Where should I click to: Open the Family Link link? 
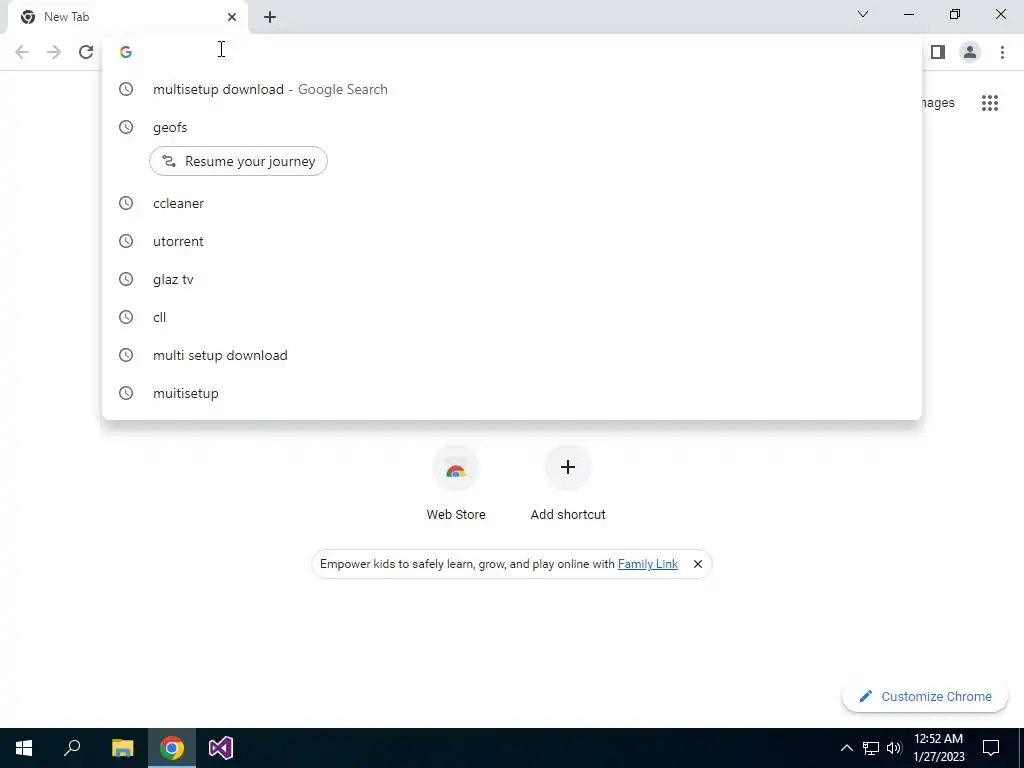tap(647, 564)
